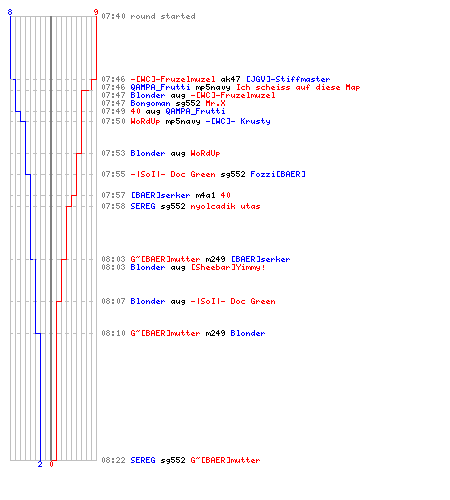This screenshot has width=450, height=500.
Task: Click [Sheebar]Yimmy! player name
Action: 228,267
